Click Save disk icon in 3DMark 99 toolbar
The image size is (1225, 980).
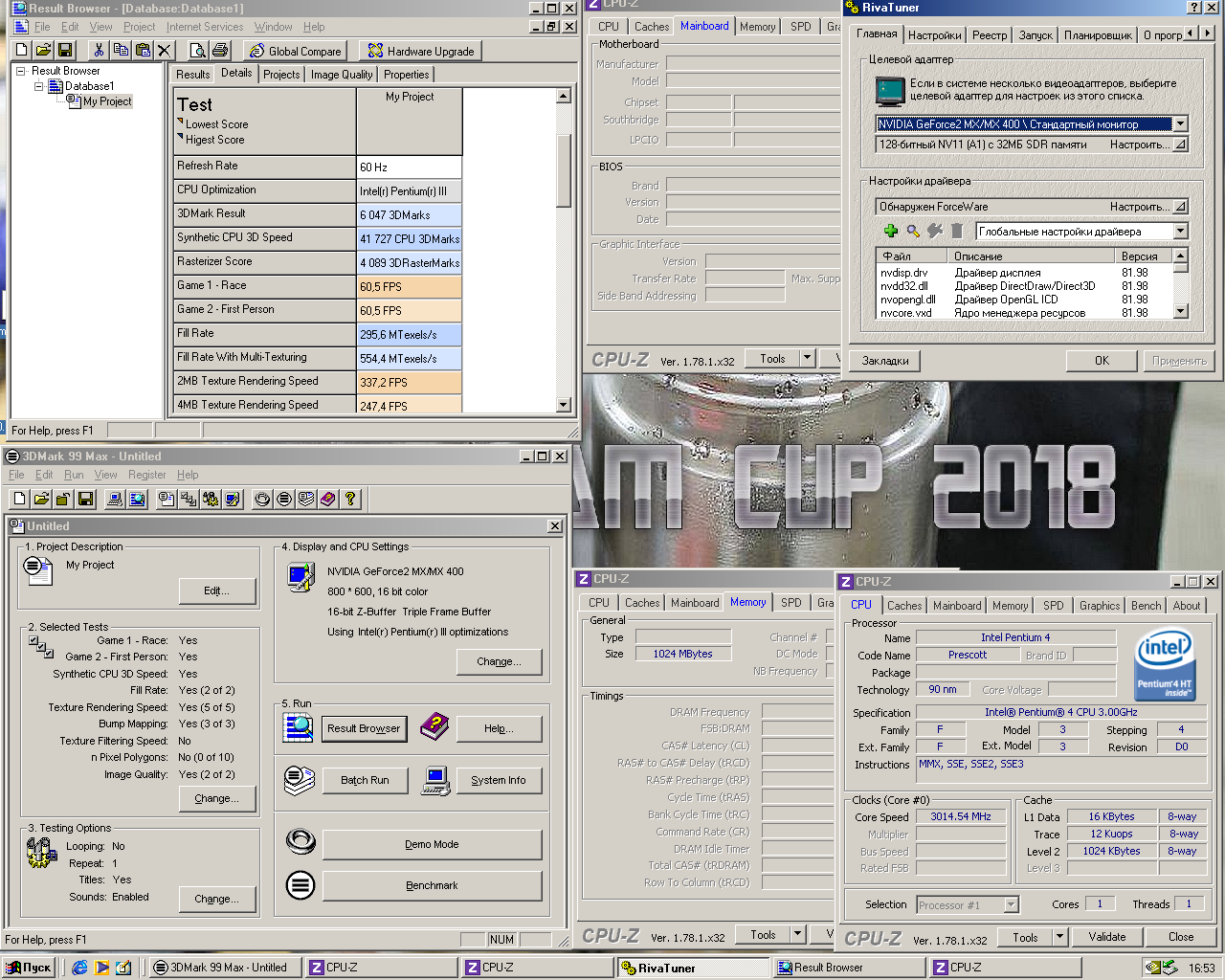(85, 499)
